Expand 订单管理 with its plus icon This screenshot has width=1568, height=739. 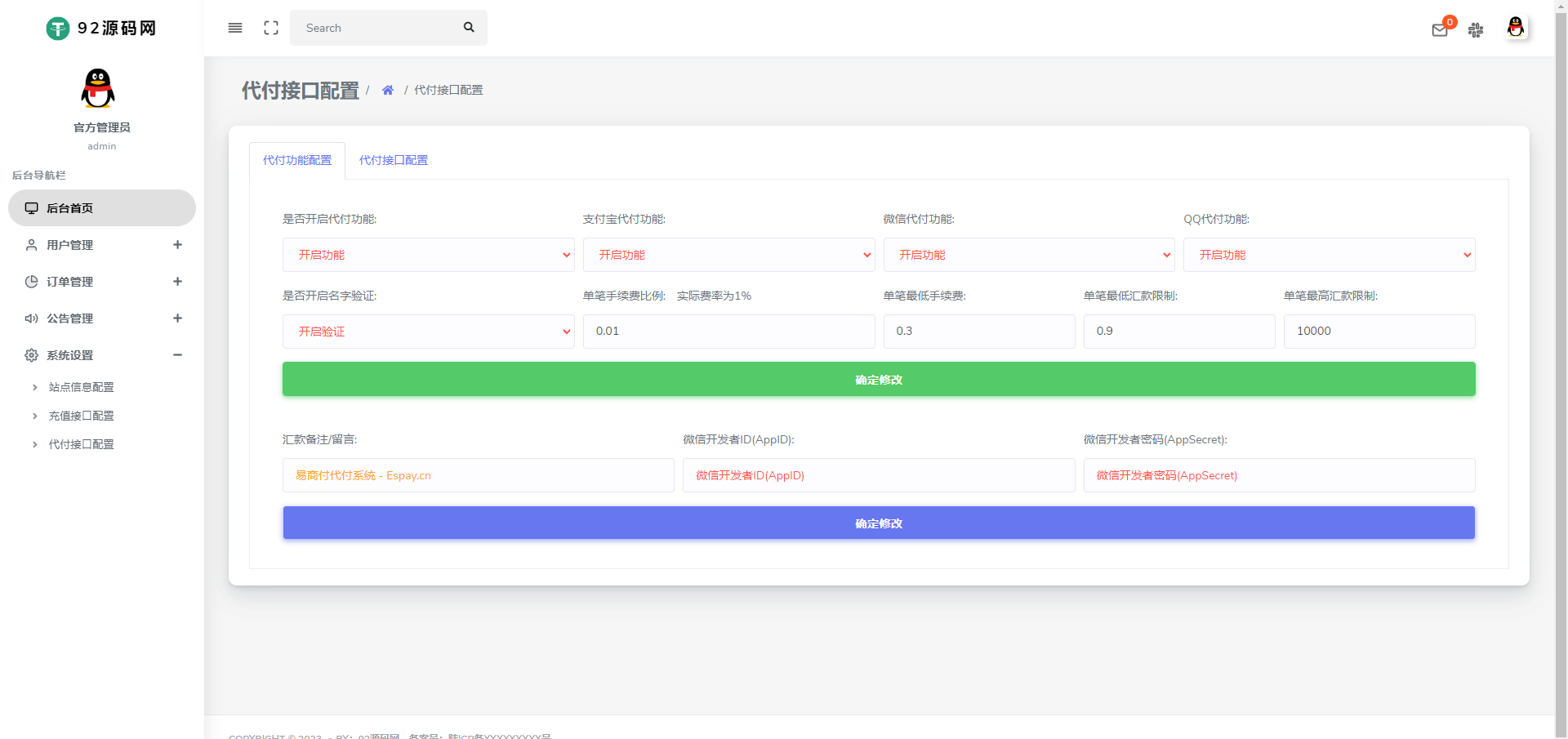(x=177, y=282)
